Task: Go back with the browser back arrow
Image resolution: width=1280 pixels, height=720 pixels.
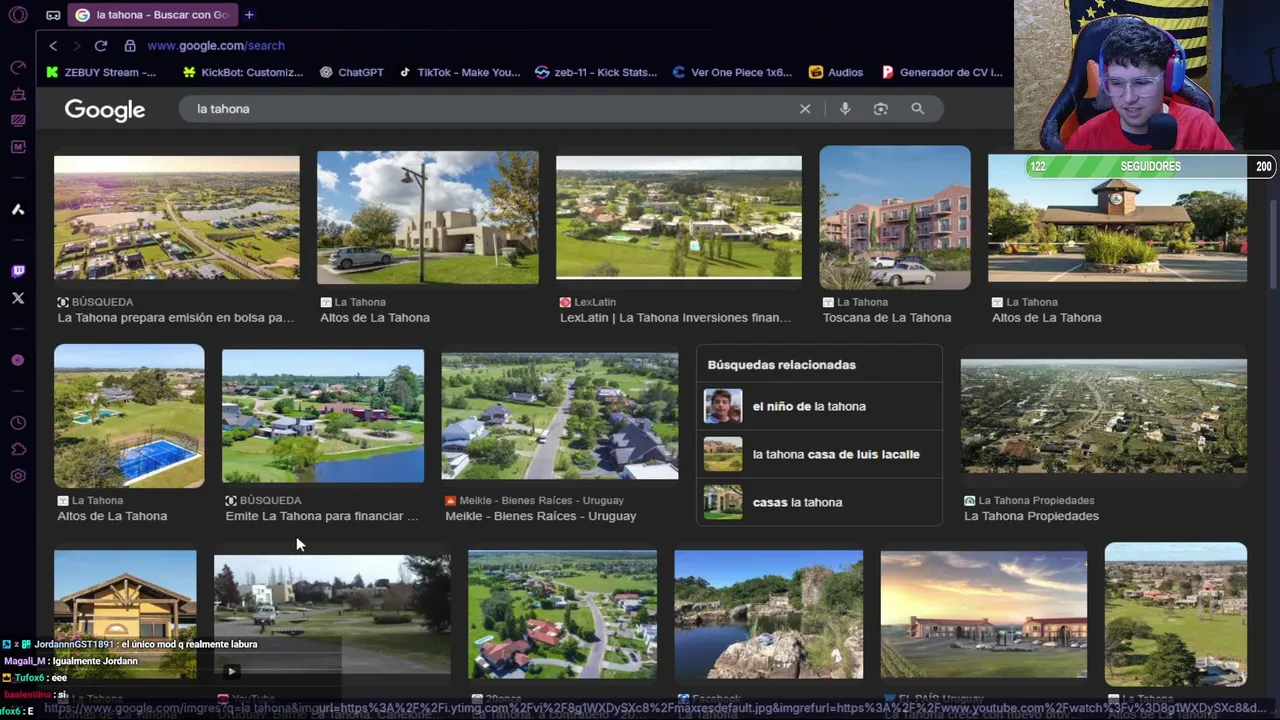Action: pos(53,46)
